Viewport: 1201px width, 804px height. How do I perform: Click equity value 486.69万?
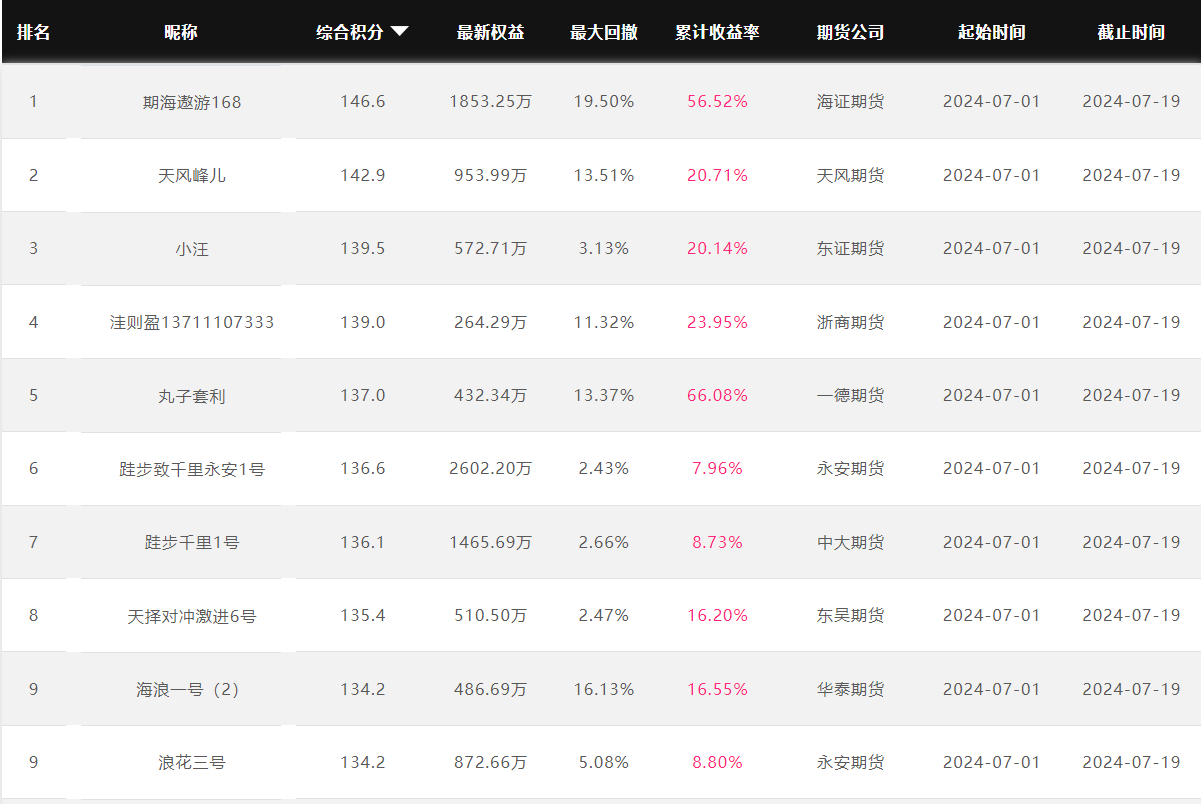pos(490,689)
